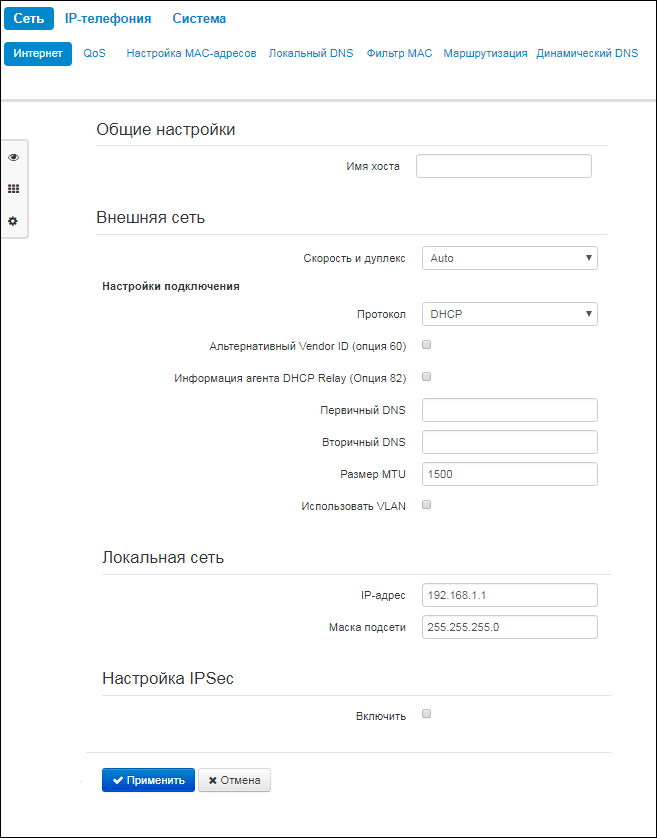Click the IP-адрес field with 192.168.1.1

coord(509,595)
